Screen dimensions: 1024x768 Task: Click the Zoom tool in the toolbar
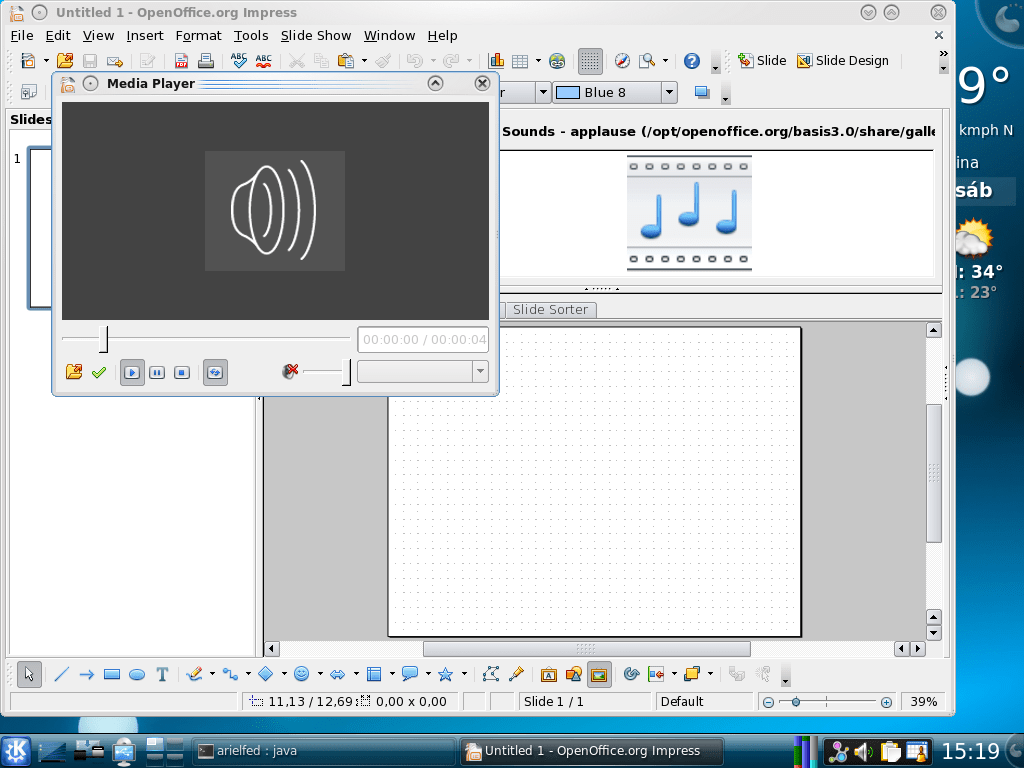648,61
